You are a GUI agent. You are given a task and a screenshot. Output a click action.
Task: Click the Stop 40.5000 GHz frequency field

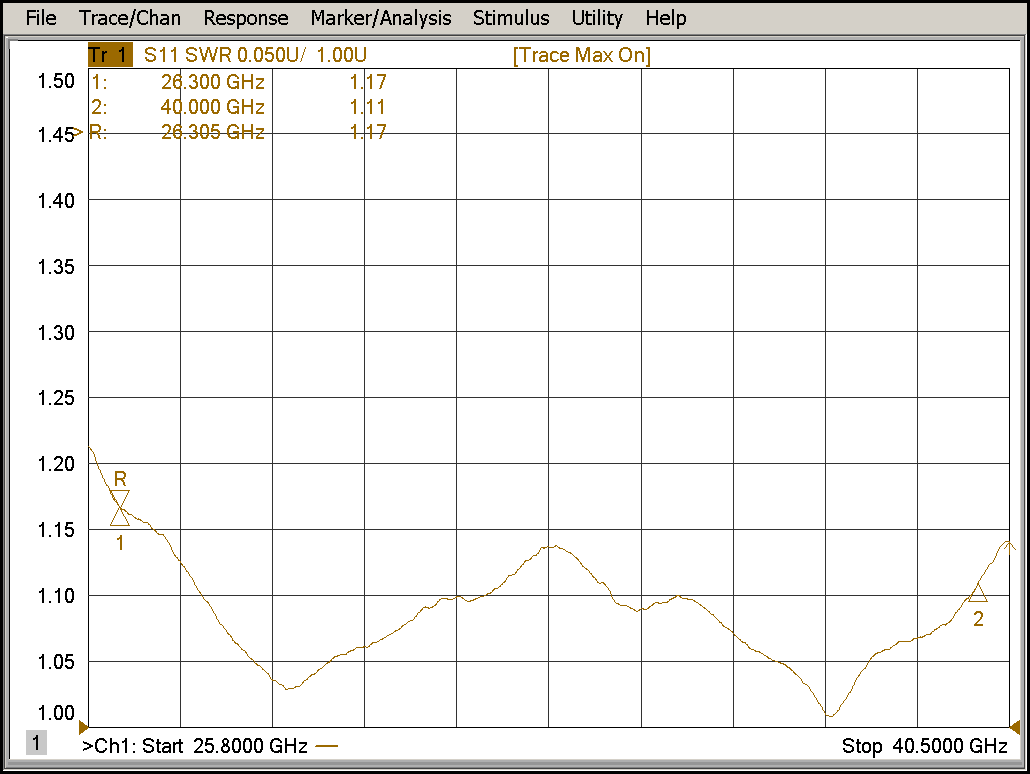[924, 746]
